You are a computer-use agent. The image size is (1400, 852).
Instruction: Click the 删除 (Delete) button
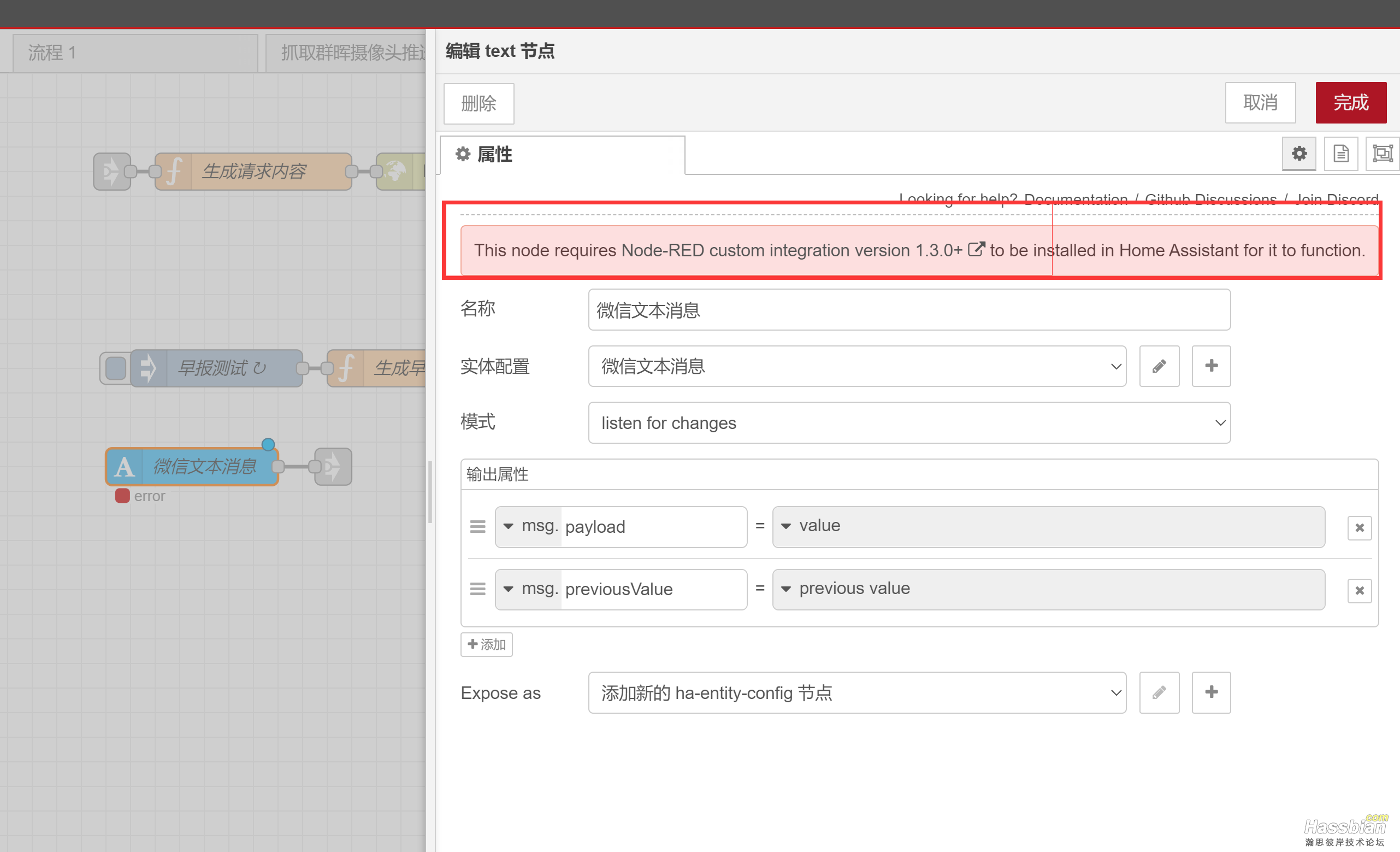pyautogui.click(x=479, y=103)
